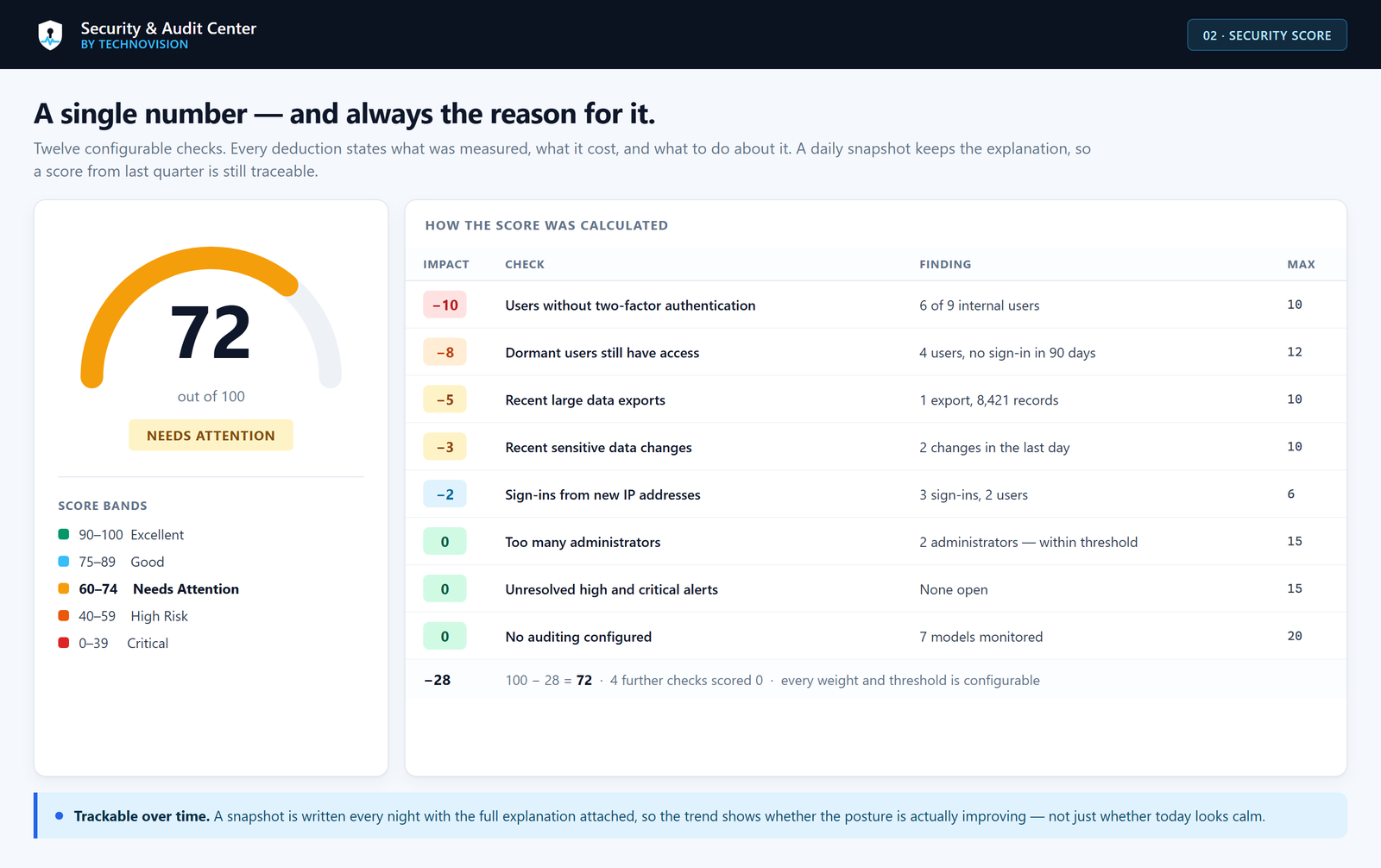Click the MAX column header
This screenshot has width=1381, height=868.
[x=1301, y=264]
